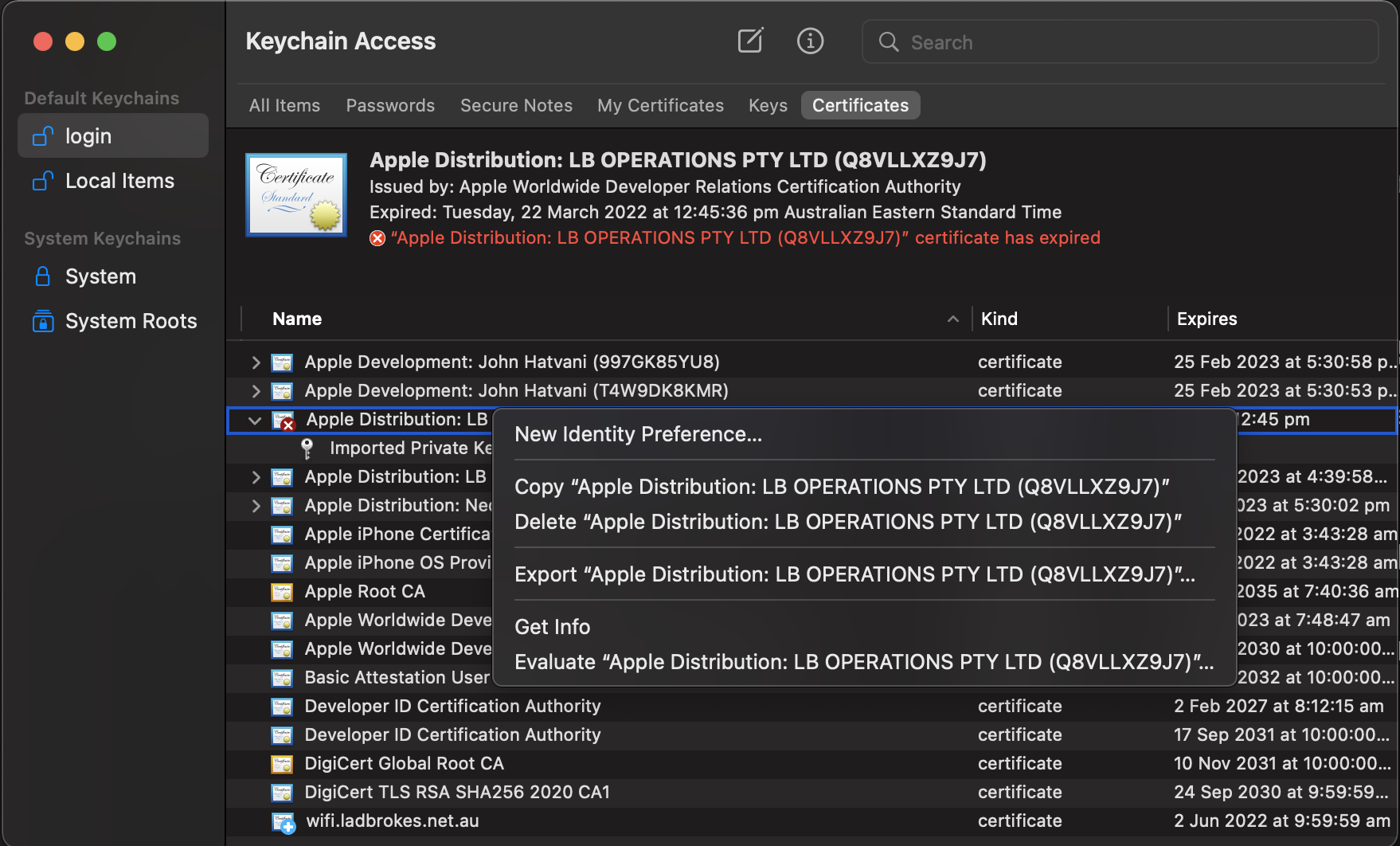Click into the Search field
This screenshot has height=846, width=1400.
pos(1120,42)
